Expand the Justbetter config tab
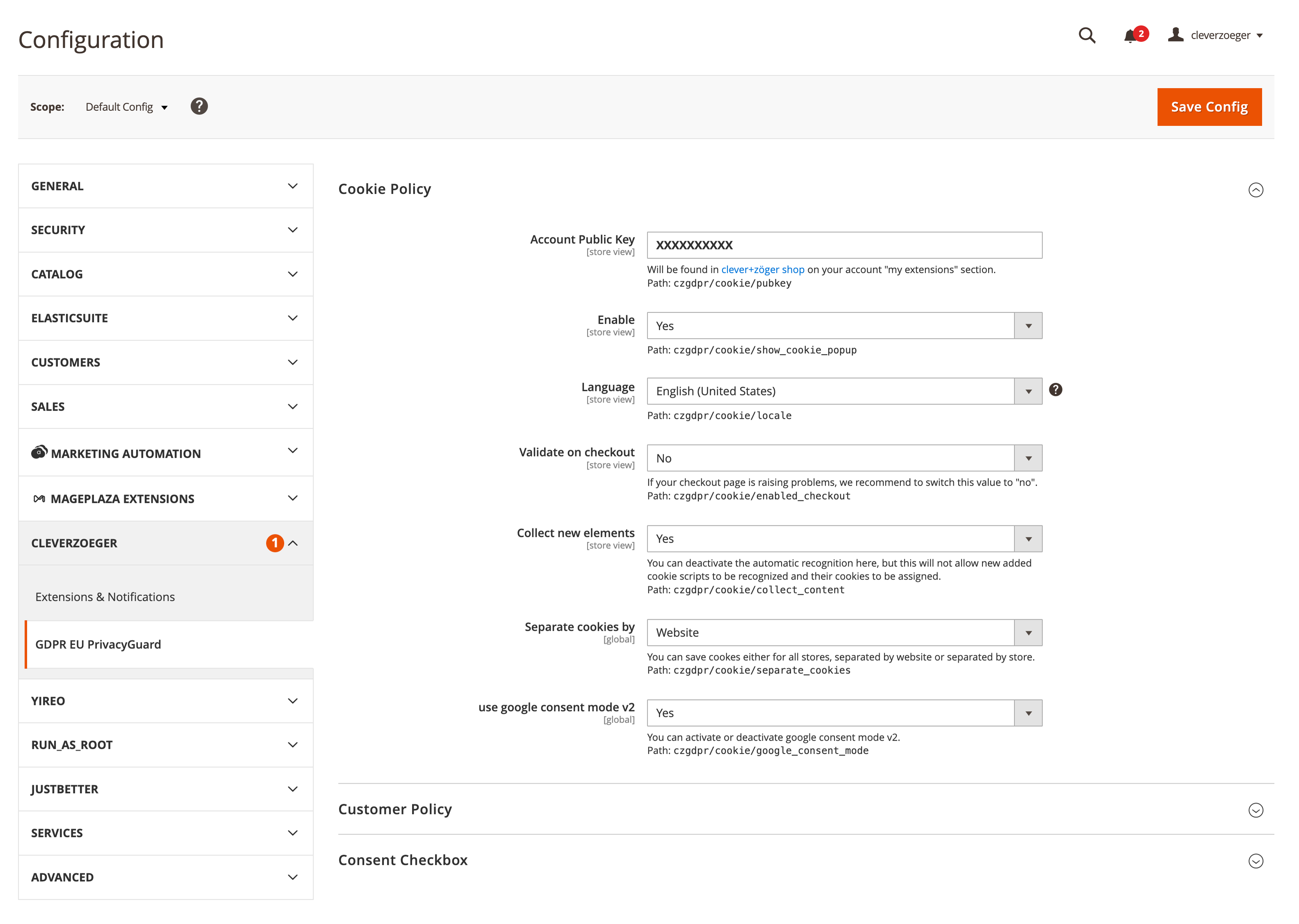The image size is (1299, 924). pyautogui.click(x=166, y=789)
